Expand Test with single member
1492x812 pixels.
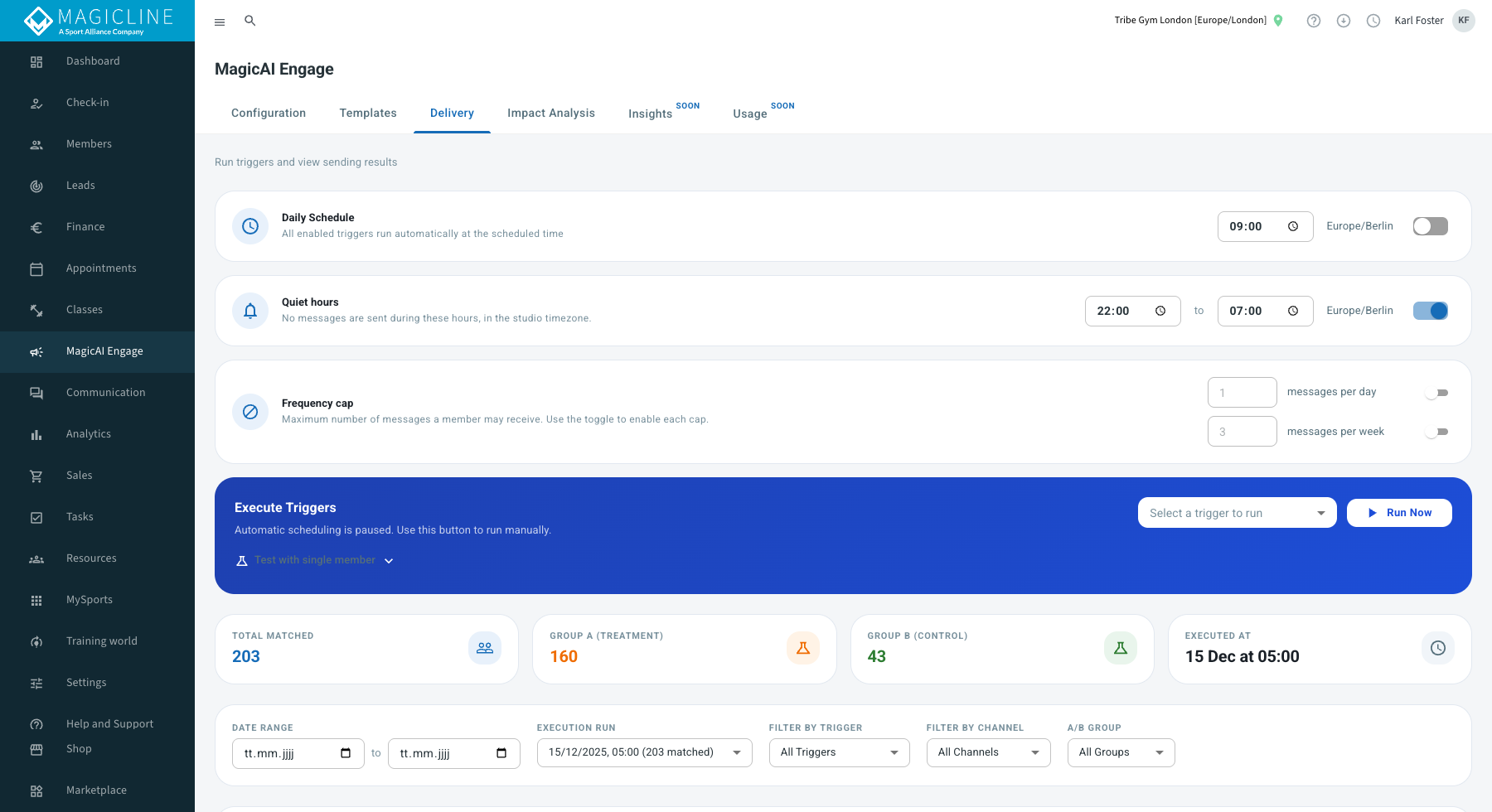(315, 560)
